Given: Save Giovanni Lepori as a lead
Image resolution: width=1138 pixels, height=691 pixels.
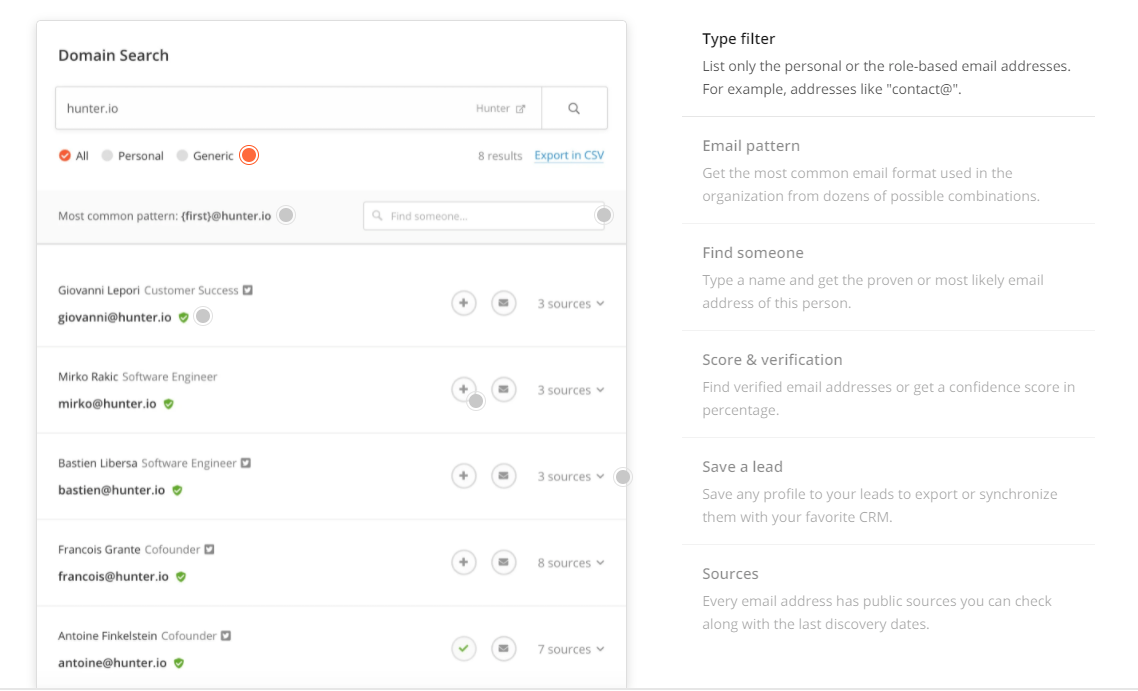Looking at the screenshot, I should pyautogui.click(x=464, y=303).
